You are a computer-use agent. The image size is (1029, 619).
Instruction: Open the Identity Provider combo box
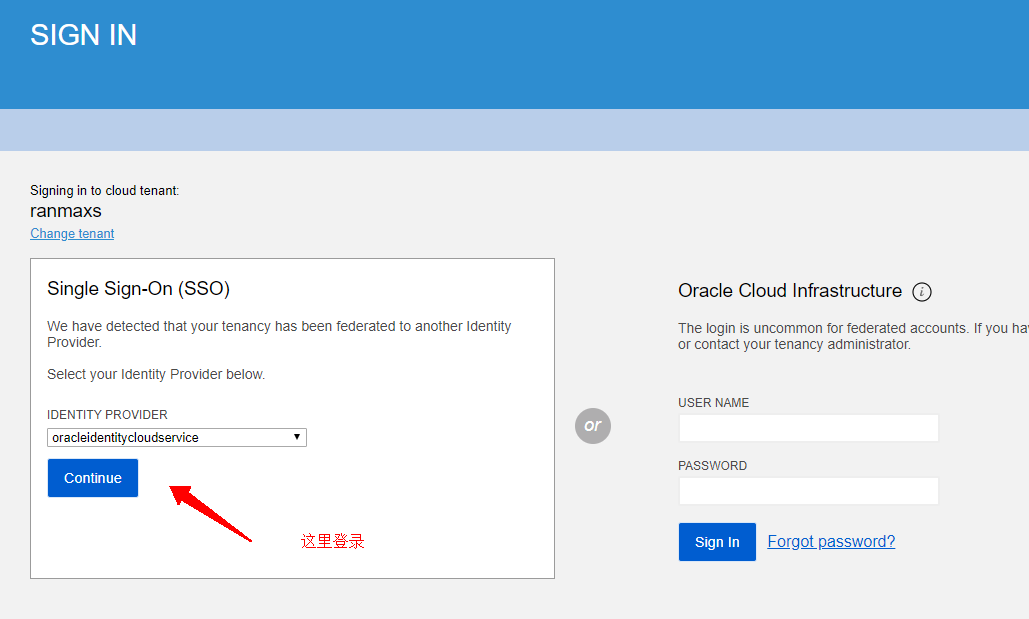click(x=176, y=438)
